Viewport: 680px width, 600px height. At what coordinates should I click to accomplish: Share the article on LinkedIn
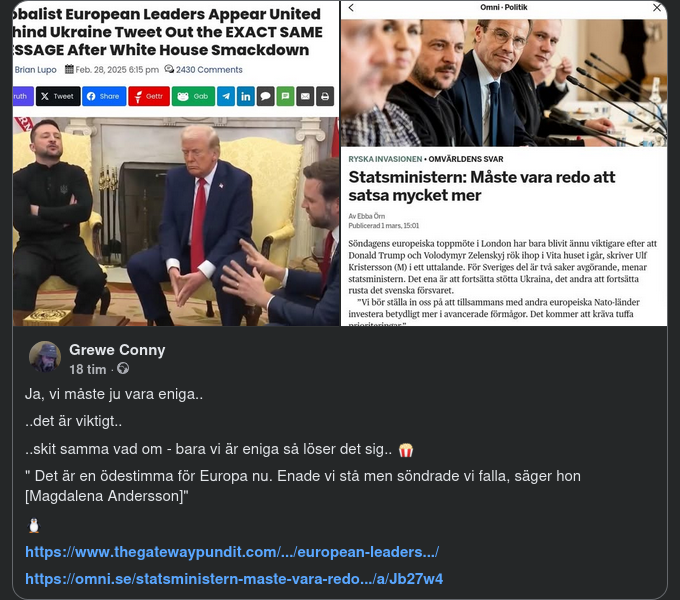click(x=245, y=96)
